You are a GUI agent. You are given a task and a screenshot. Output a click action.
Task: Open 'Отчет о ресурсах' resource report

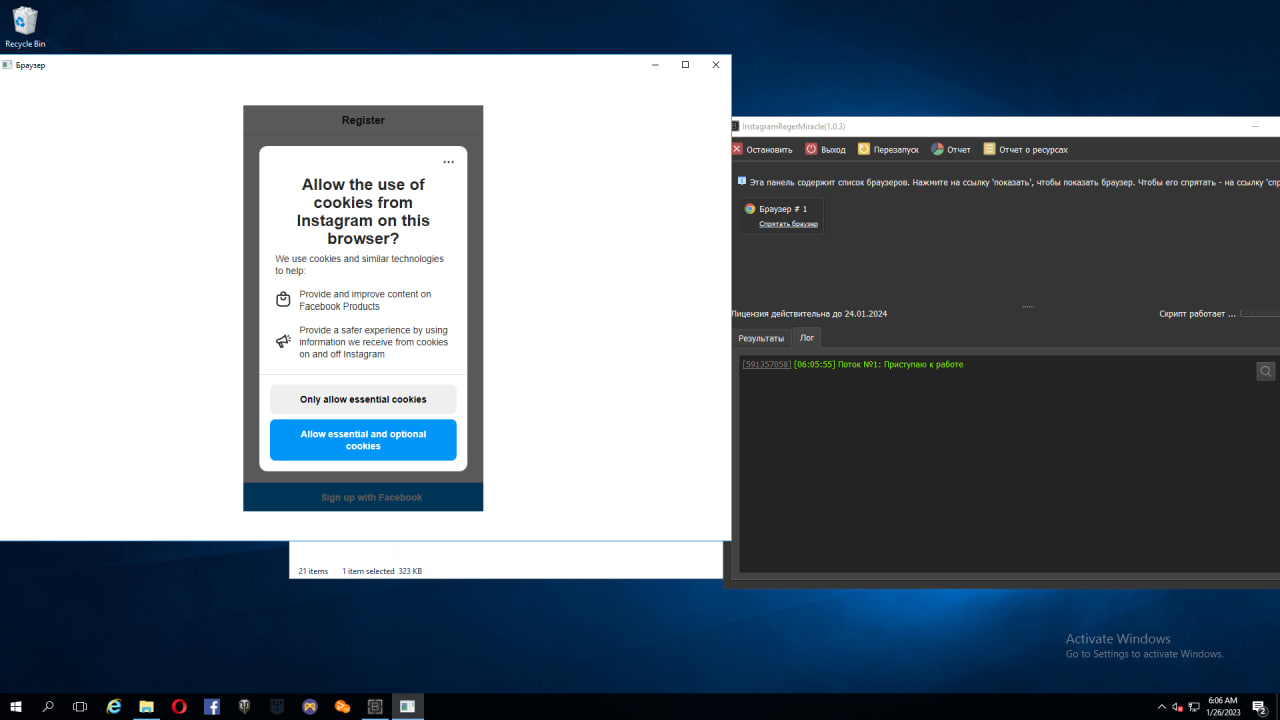click(1025, 150)
